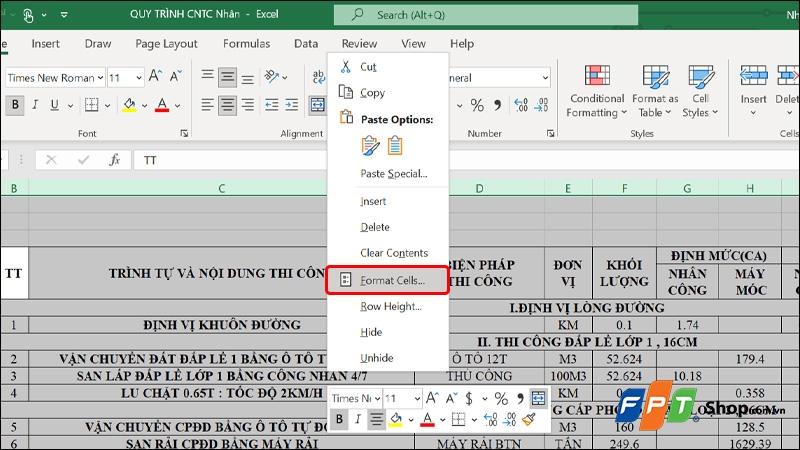Open Number dialog launcher in the Number group
800x450 pixels.
click(551, 133)
